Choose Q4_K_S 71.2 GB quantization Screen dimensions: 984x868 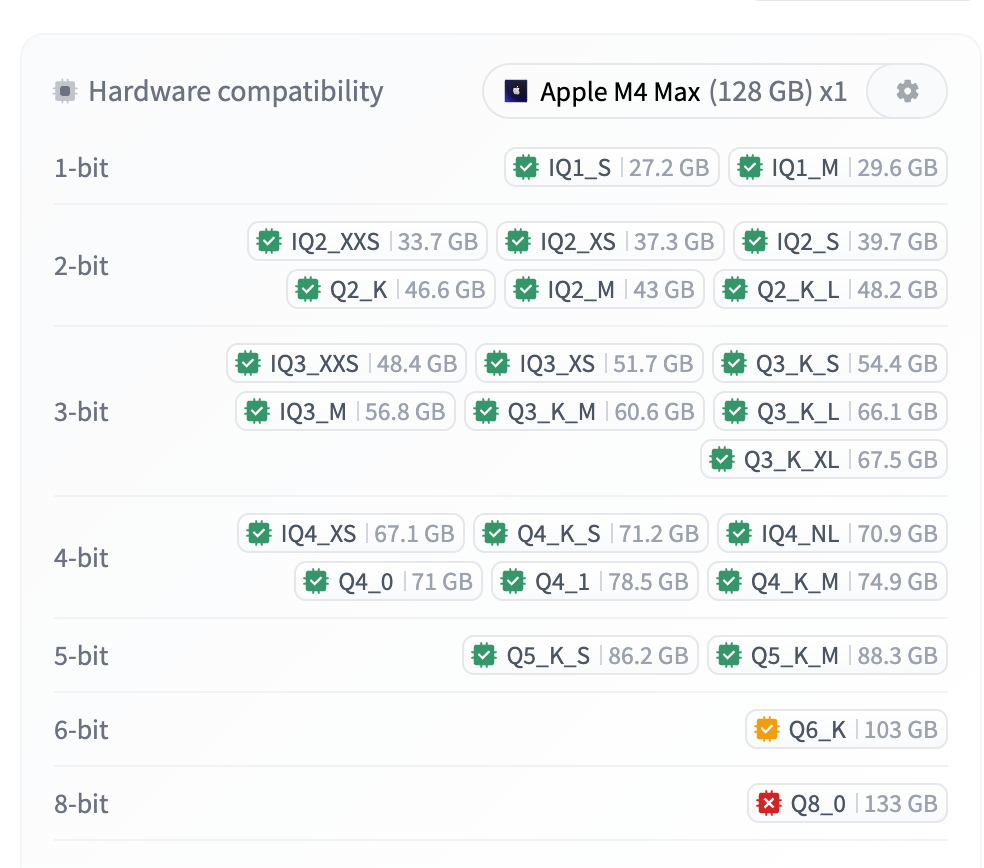pyautogui.click(x=591, y=533)
